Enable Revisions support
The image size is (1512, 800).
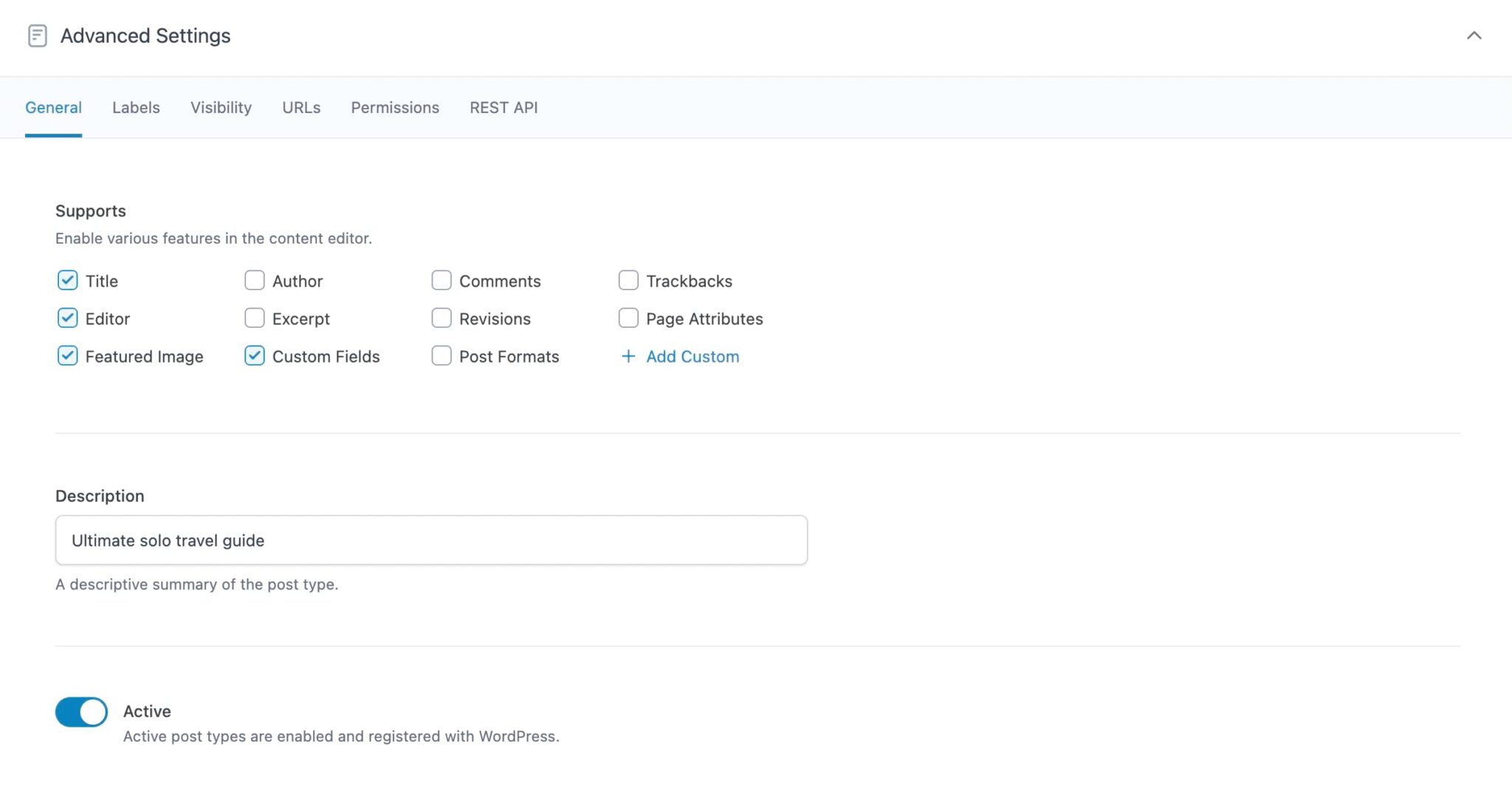(441, 318)
